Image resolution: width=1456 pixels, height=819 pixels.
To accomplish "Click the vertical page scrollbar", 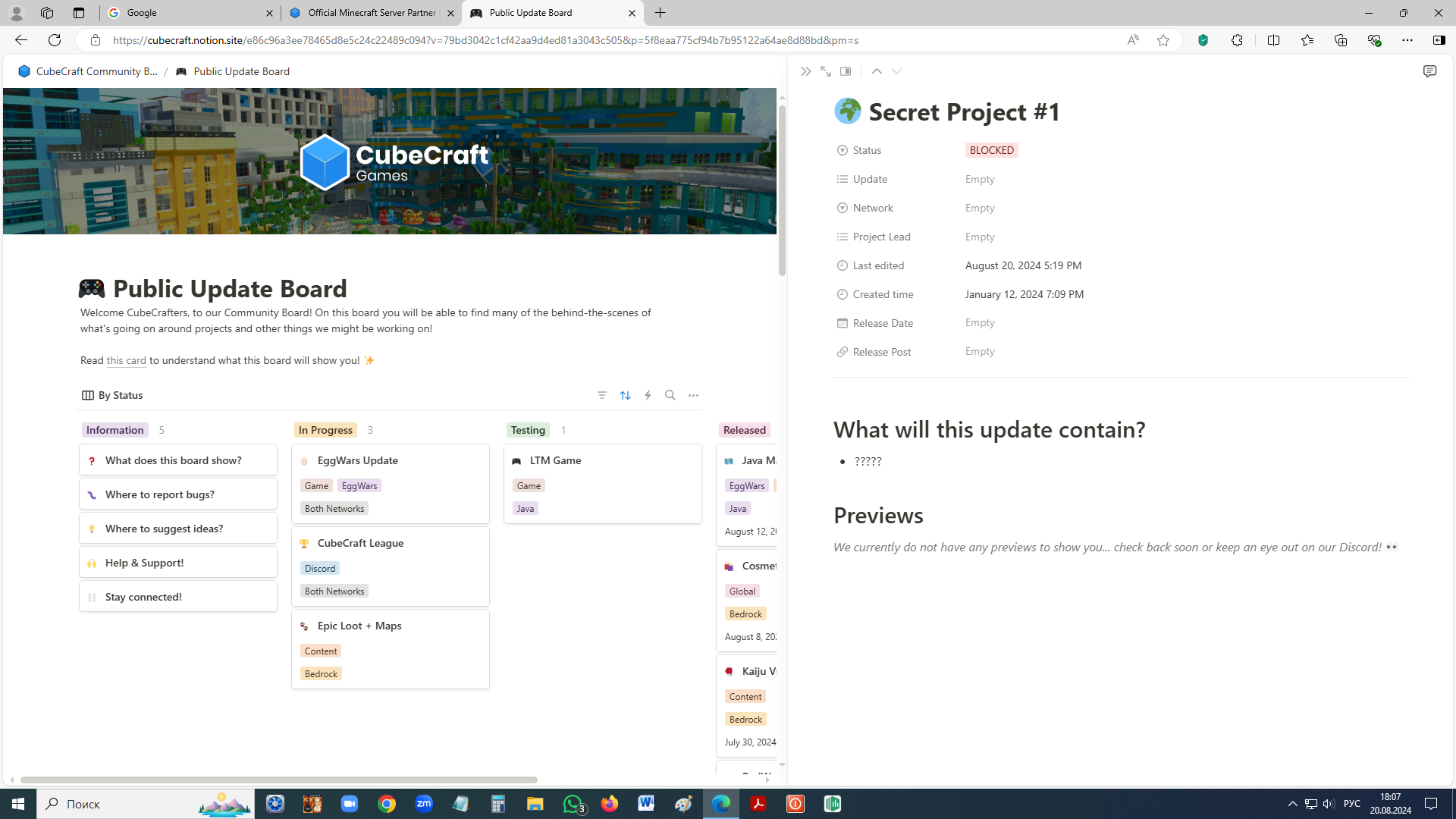I will click(782, 191).
